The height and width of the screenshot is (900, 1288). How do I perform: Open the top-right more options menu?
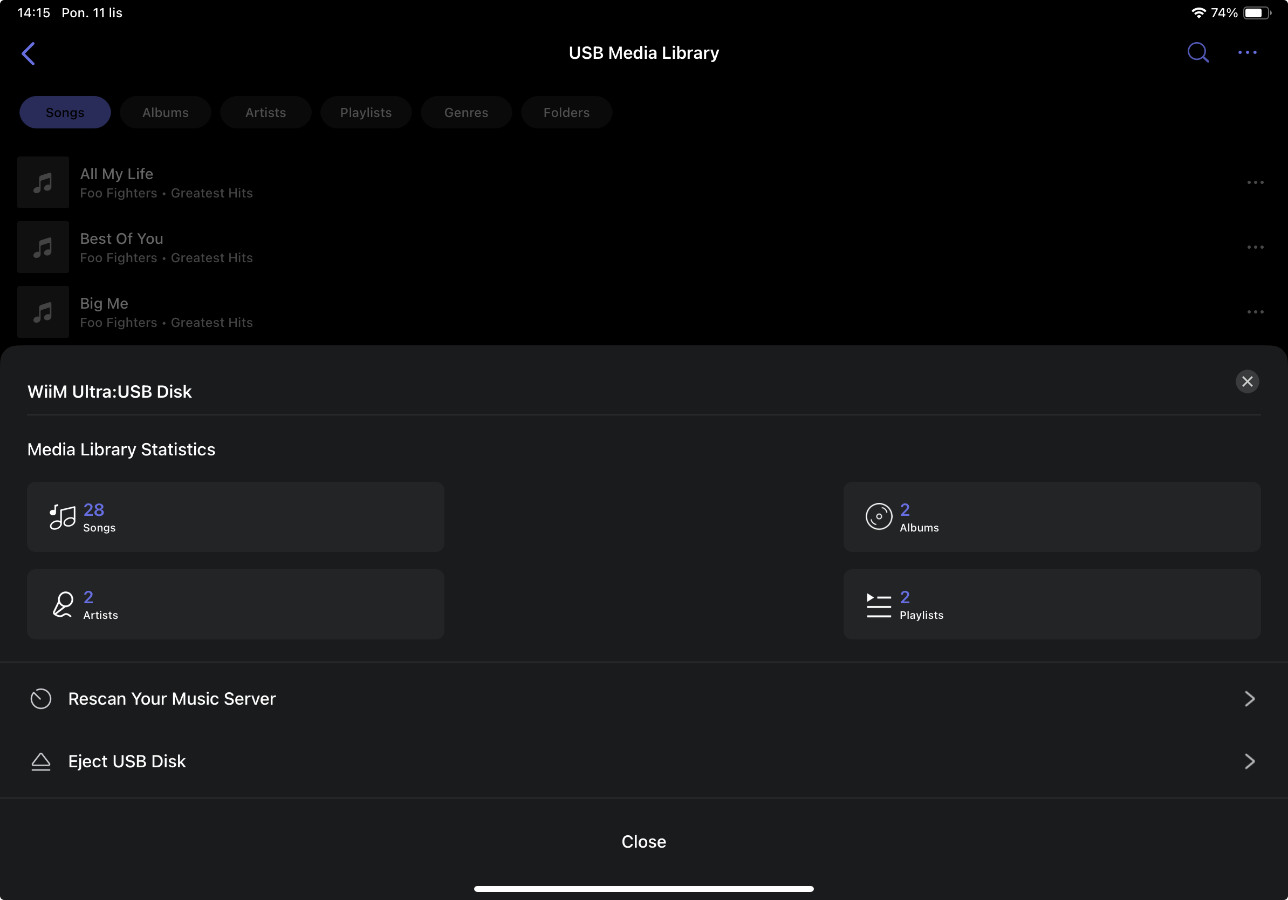pos(1247,53)
